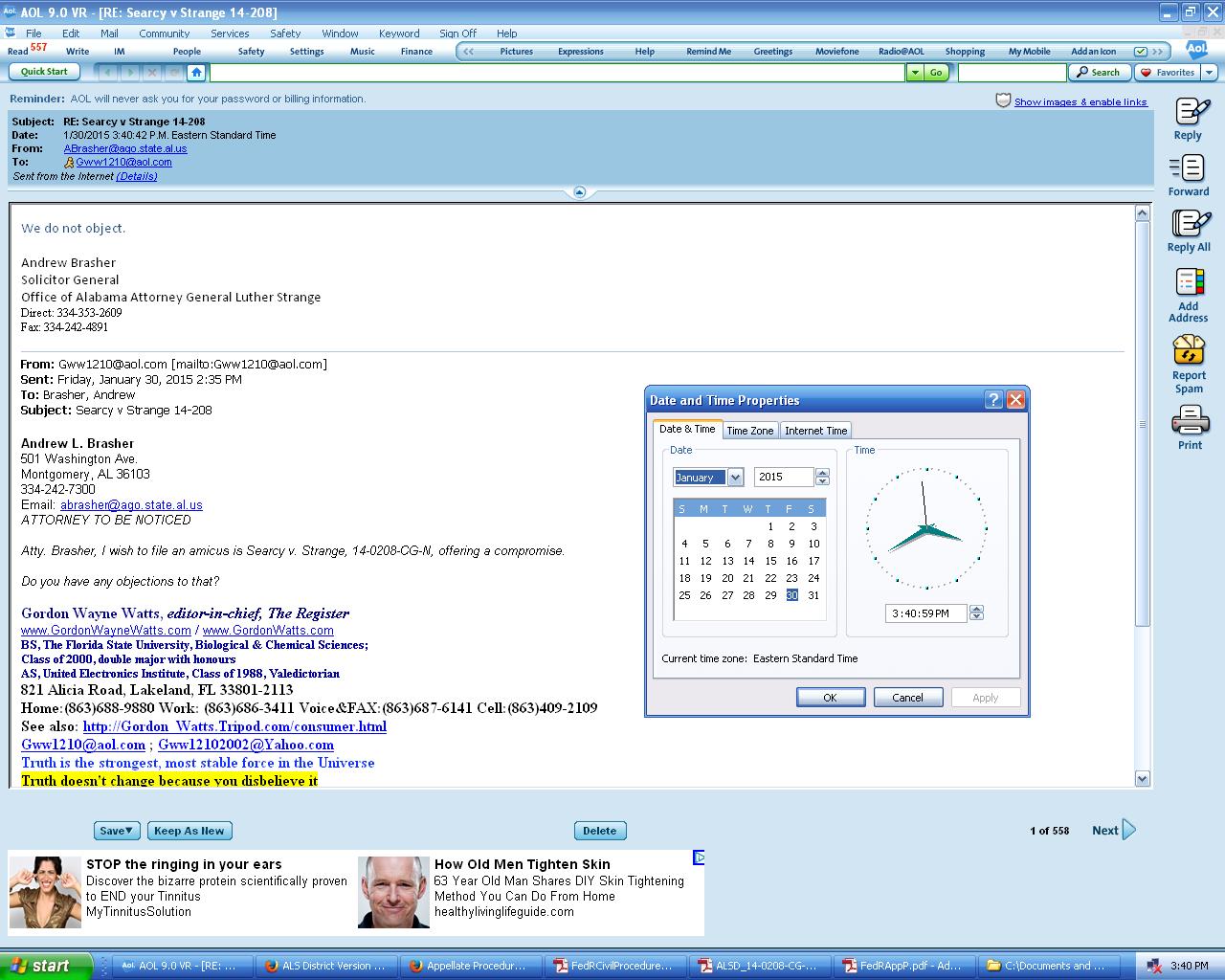Open the File menu

(33, 33)
